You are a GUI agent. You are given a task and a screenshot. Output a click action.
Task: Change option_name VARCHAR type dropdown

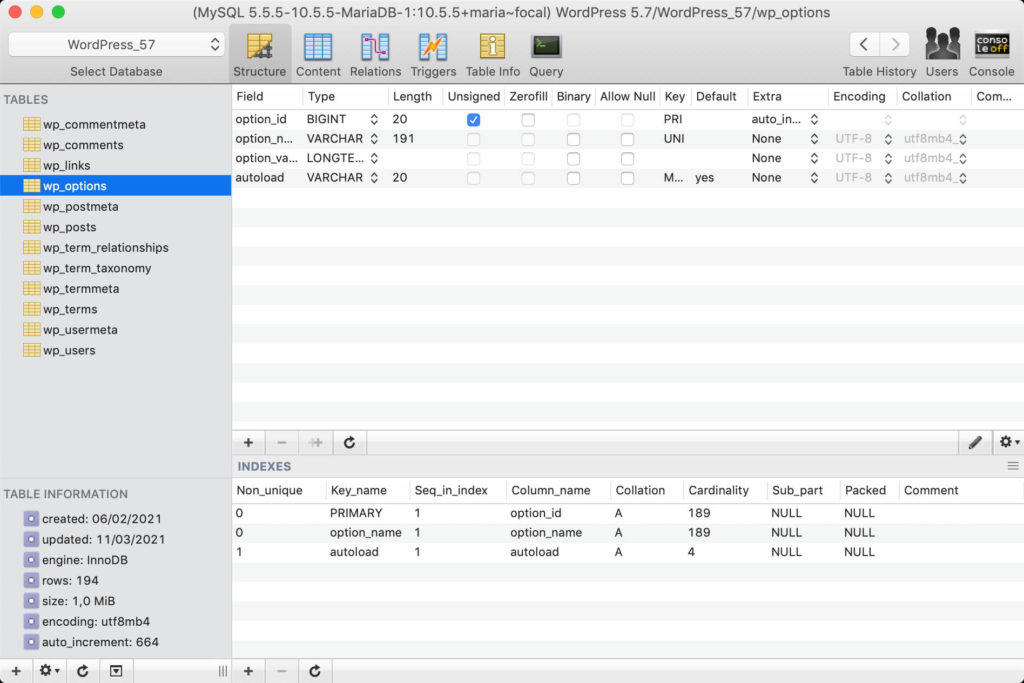tap(374, 139)
